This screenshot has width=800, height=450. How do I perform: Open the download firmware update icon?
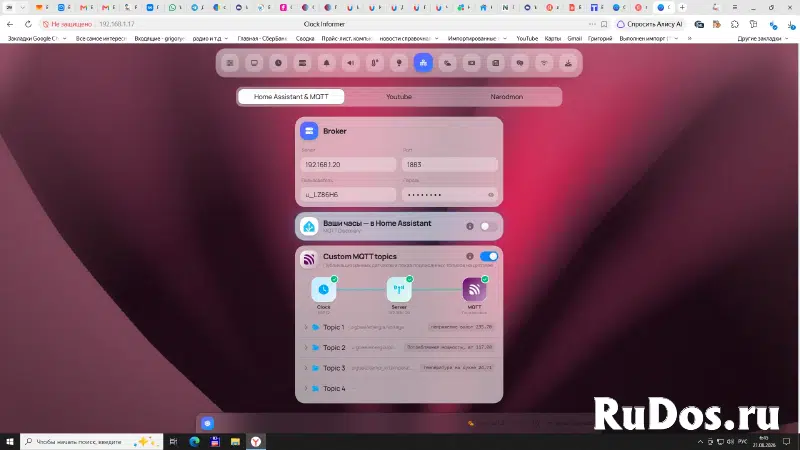click(568, 63)
